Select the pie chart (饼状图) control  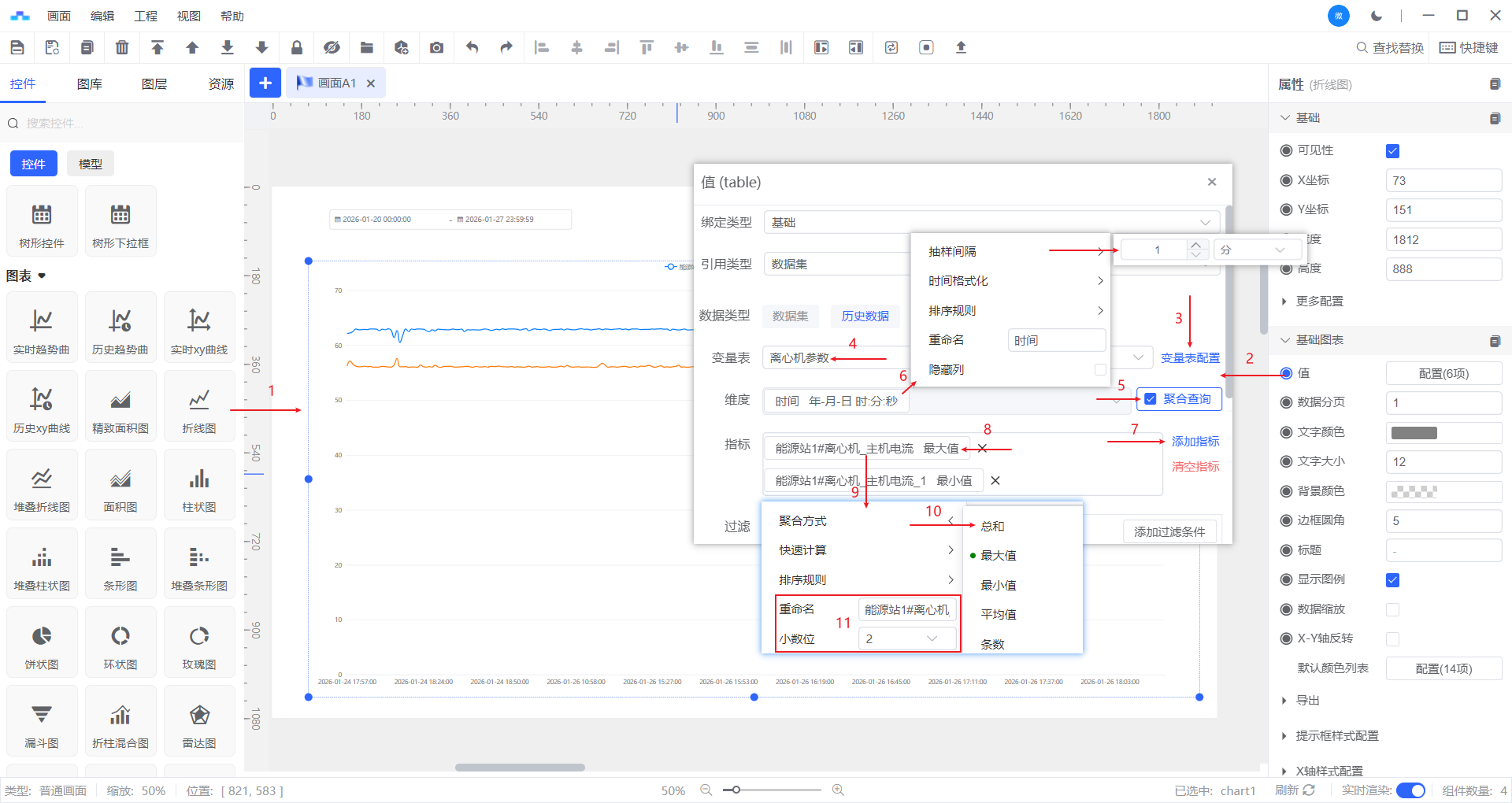point(42,642)
